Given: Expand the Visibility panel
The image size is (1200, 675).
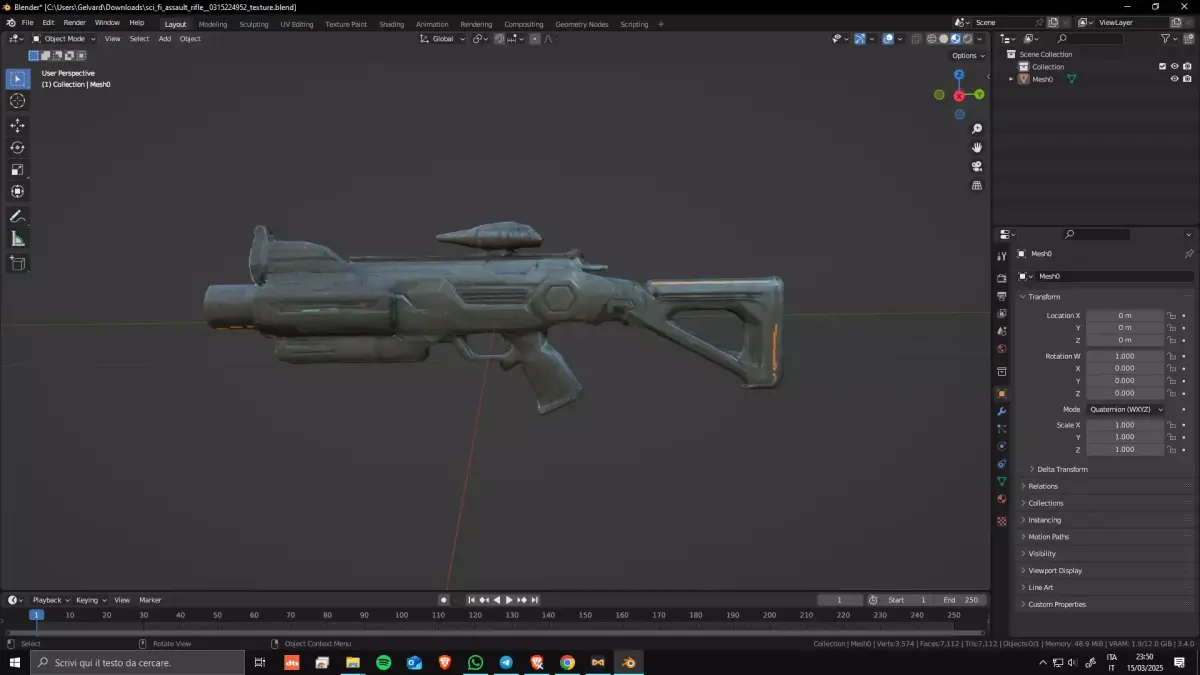Looking at the screenshot, I should click(x=1041, y=553).
